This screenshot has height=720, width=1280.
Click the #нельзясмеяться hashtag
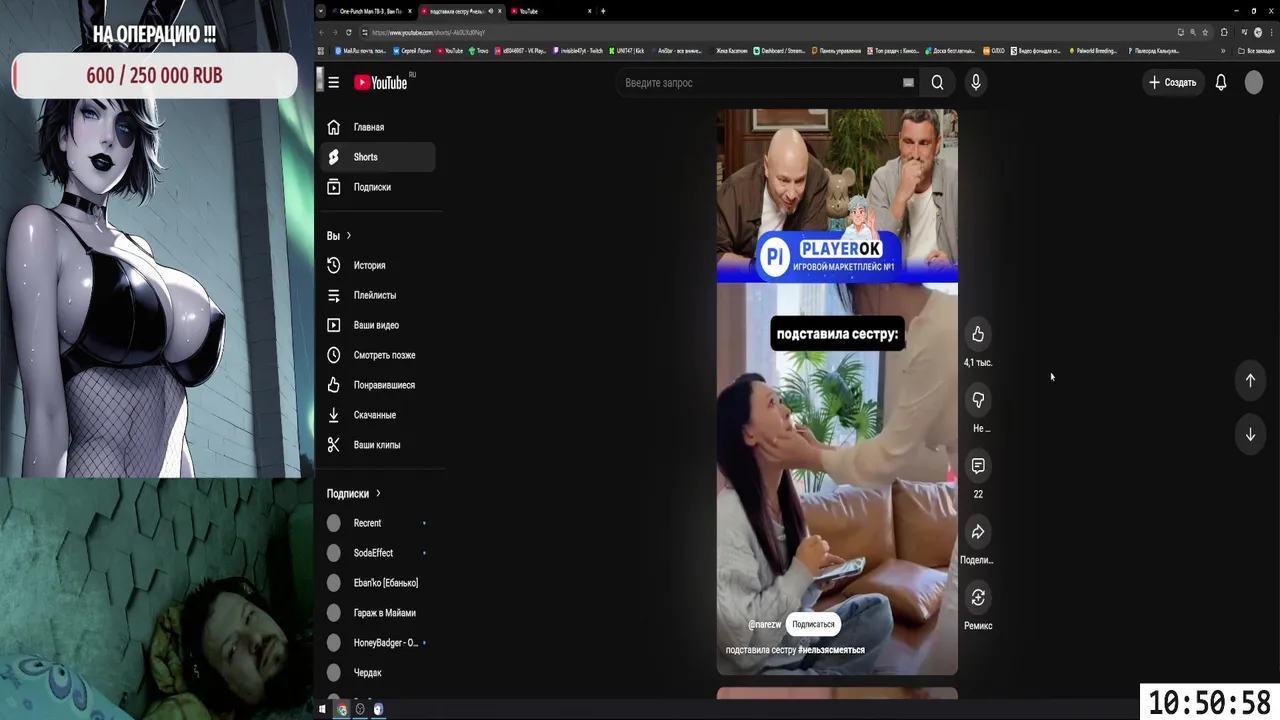(x=832, y=650)
